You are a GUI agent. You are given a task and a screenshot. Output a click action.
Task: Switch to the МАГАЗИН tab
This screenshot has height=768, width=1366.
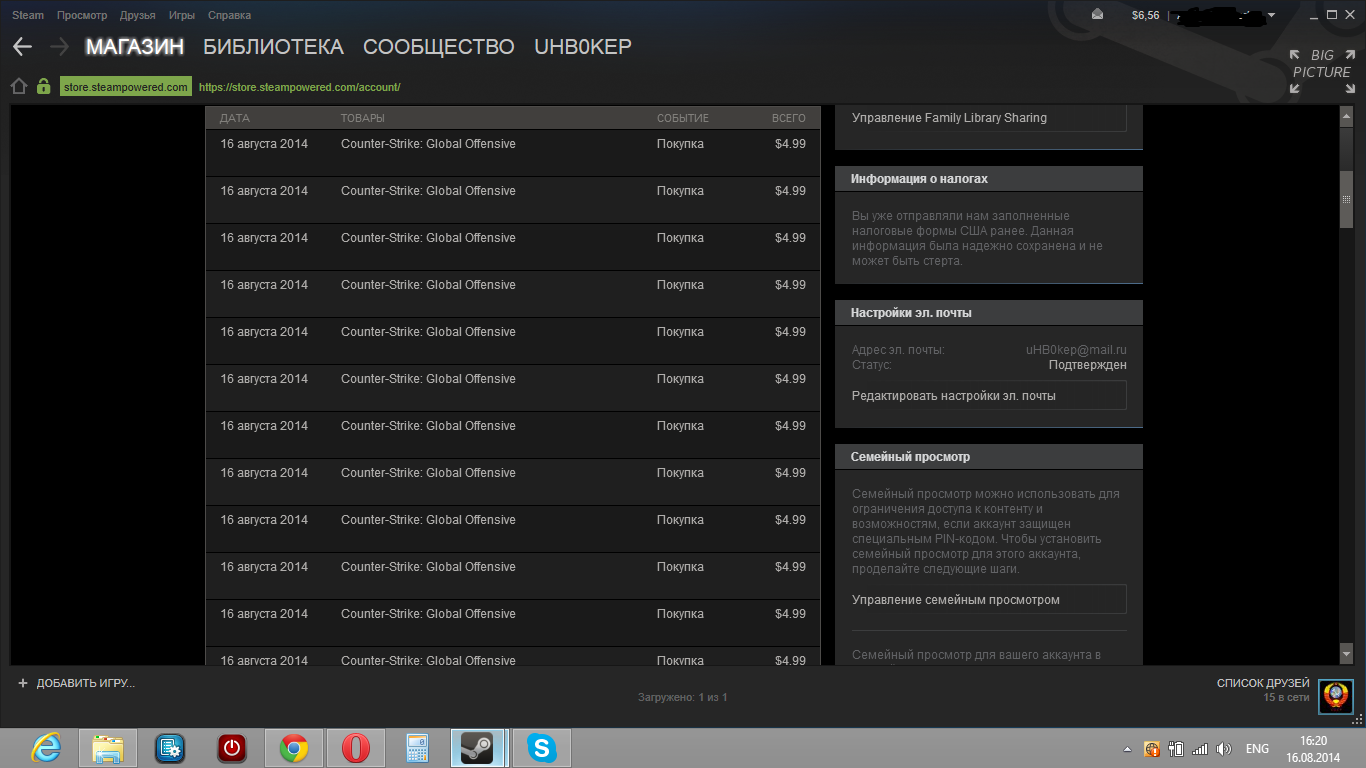pos(135,47)
